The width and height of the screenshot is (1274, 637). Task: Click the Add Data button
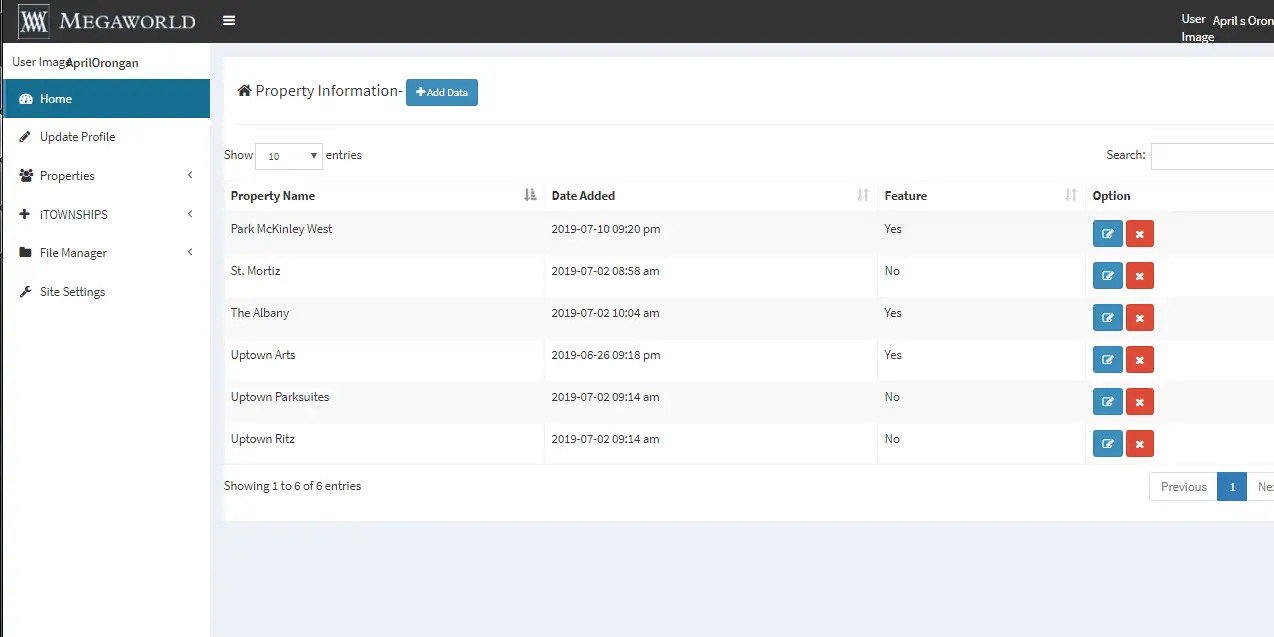pos(442,92)
